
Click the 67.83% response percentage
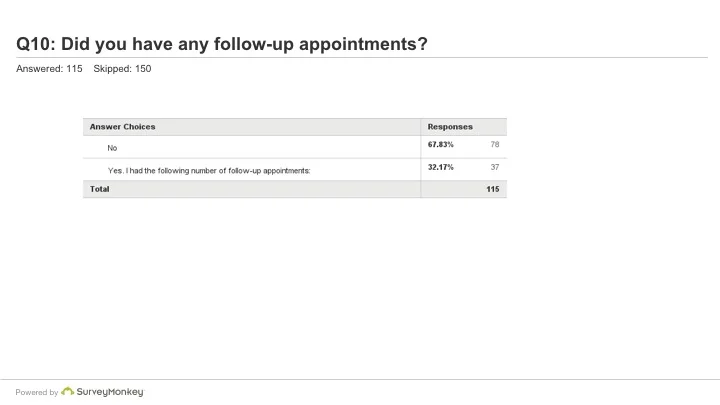(440, 144)
